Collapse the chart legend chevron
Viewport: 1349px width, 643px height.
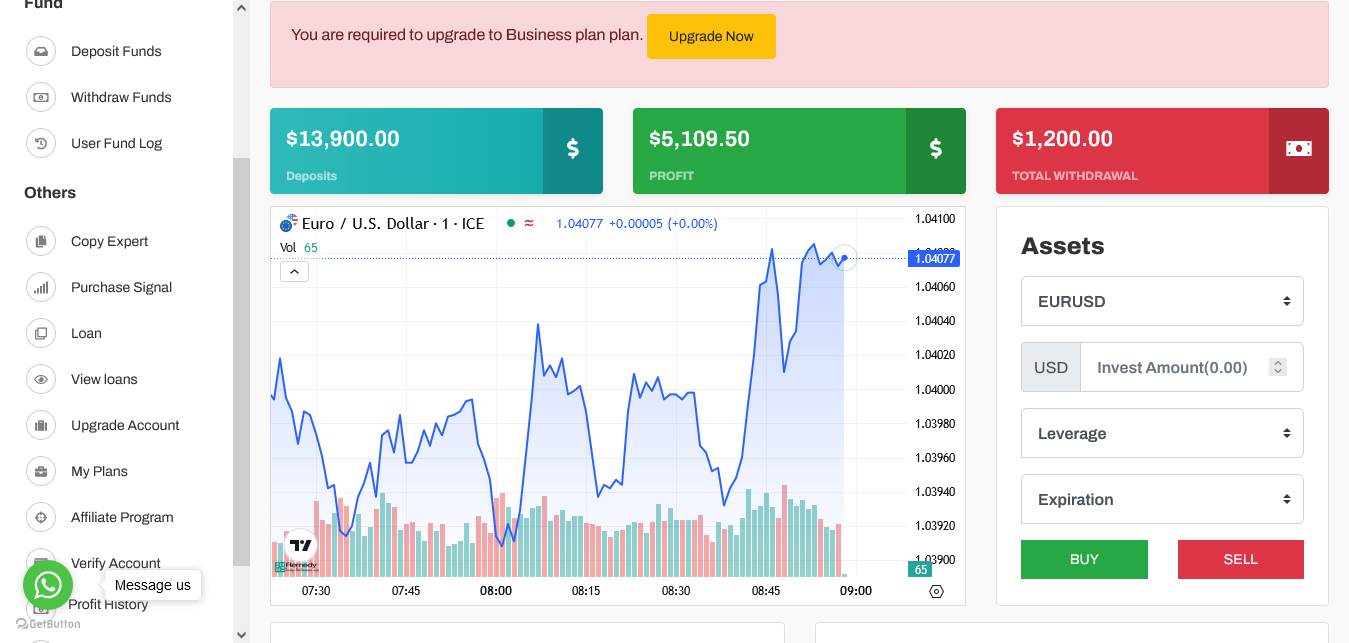[x=294, y=271]
